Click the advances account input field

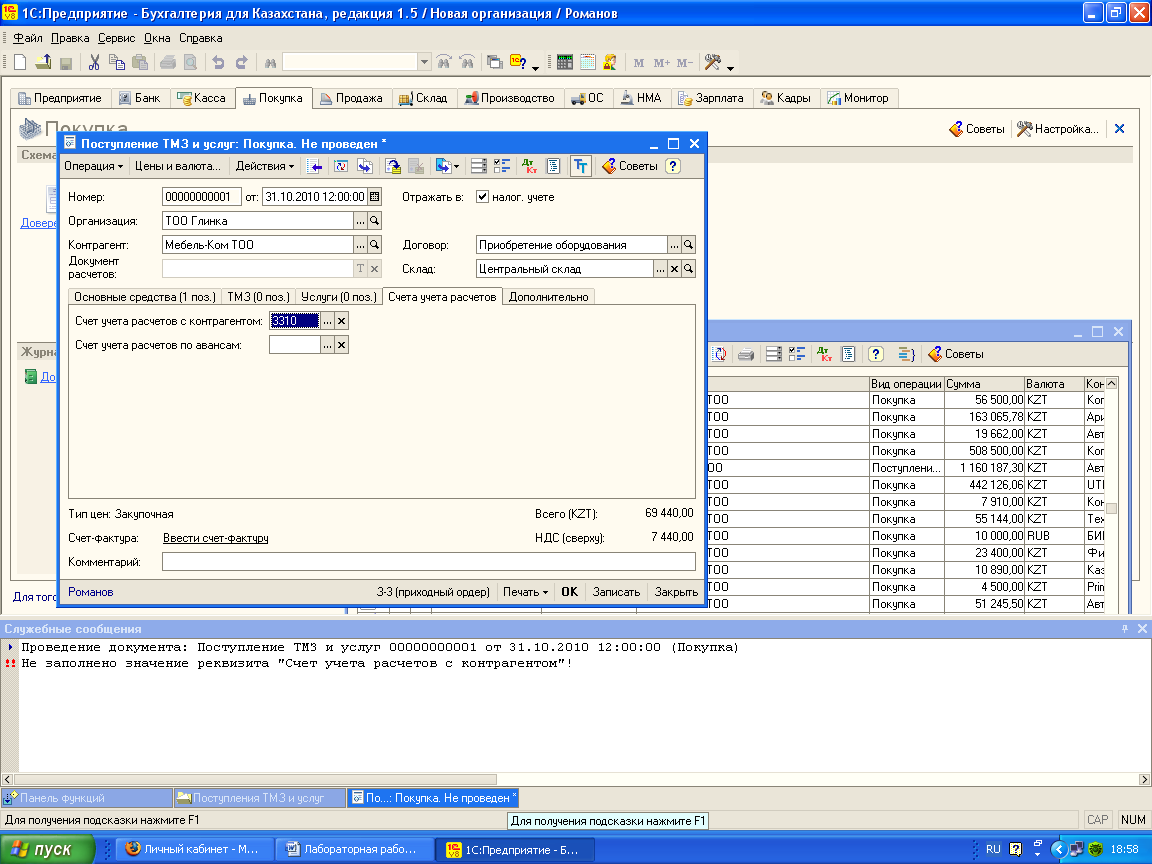tap(295, 345)
